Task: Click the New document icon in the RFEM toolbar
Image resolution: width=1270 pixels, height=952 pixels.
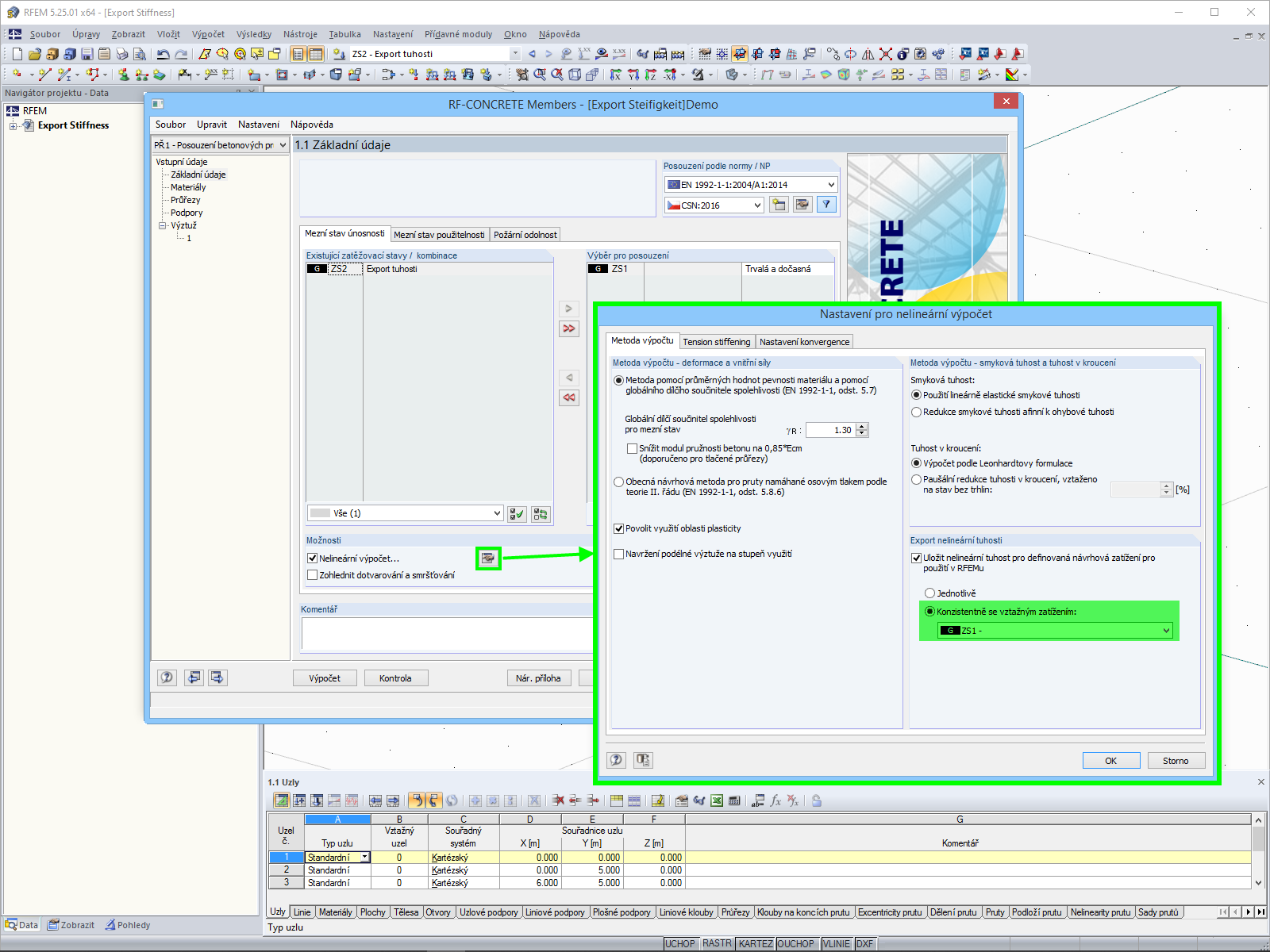Action: (x=17, y=54)
